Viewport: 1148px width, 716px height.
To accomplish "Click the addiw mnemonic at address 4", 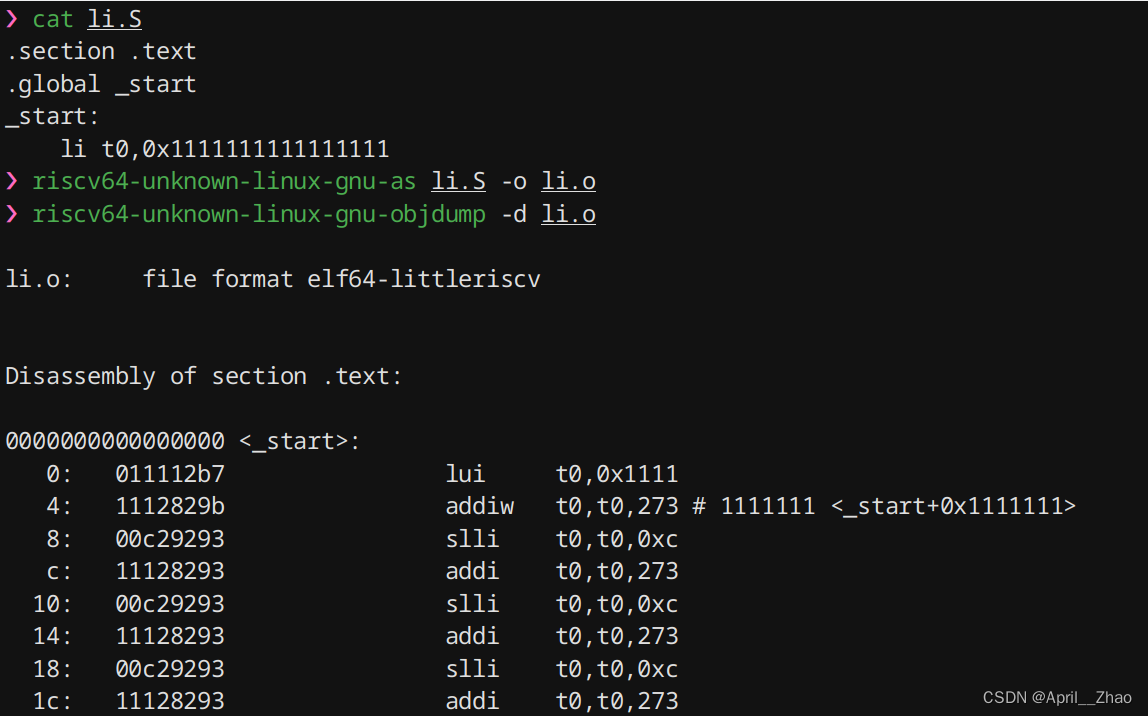I will (x=480, y=506).
